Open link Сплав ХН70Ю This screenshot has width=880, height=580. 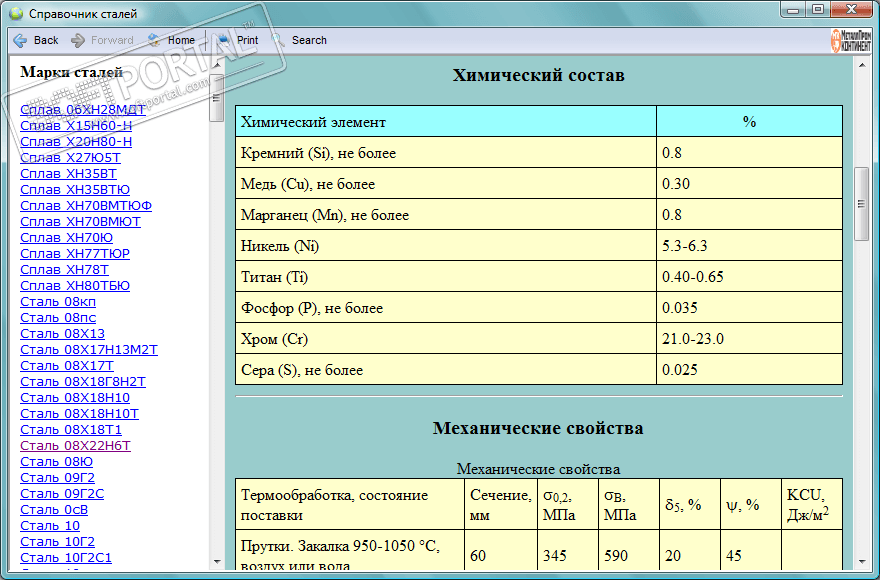67,238
